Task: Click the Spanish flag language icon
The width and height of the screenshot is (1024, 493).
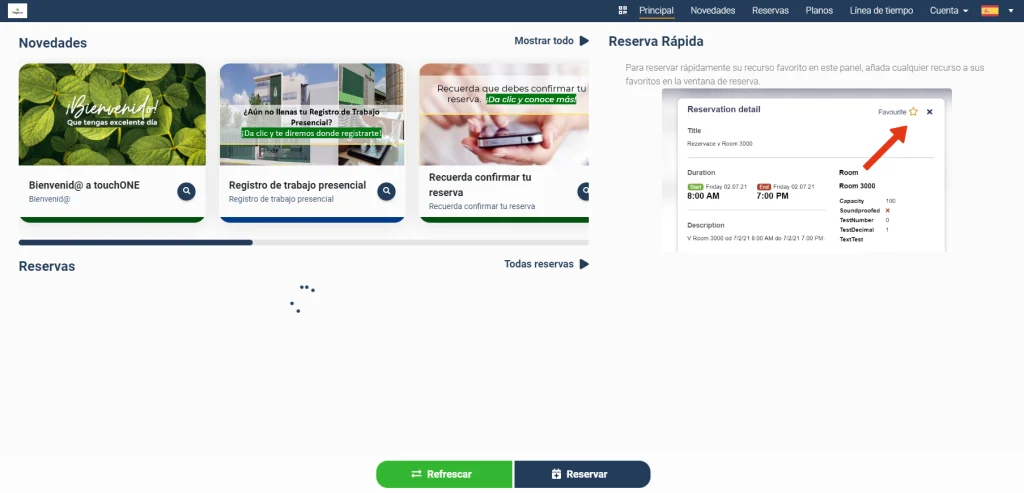Action: pyautogui.click(x=989, y=11)
